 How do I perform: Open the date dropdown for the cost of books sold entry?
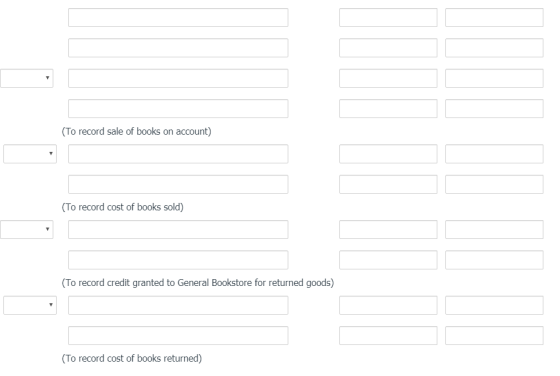(30, 154)
